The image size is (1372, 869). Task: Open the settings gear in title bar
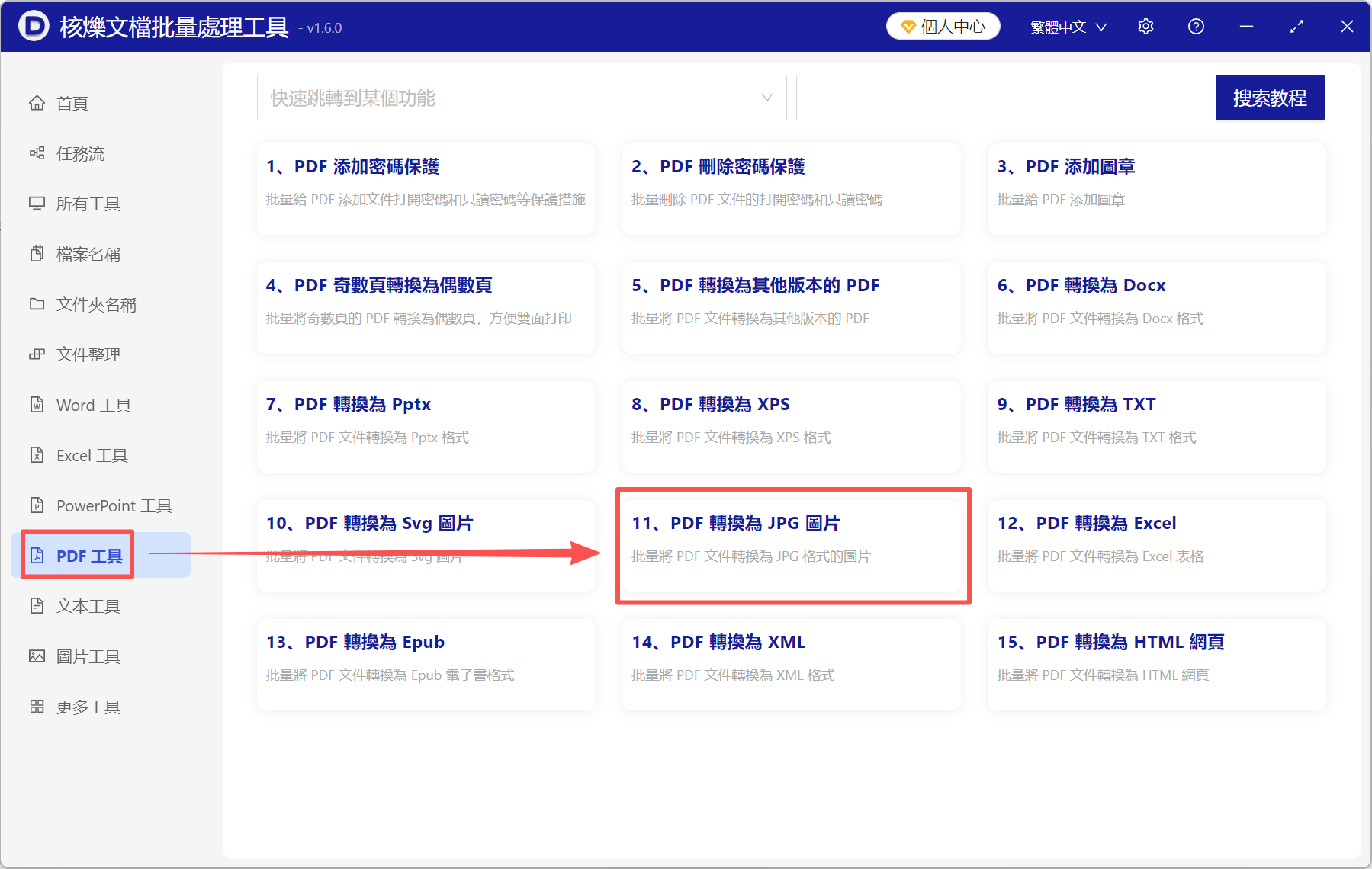coord(1145,26)
